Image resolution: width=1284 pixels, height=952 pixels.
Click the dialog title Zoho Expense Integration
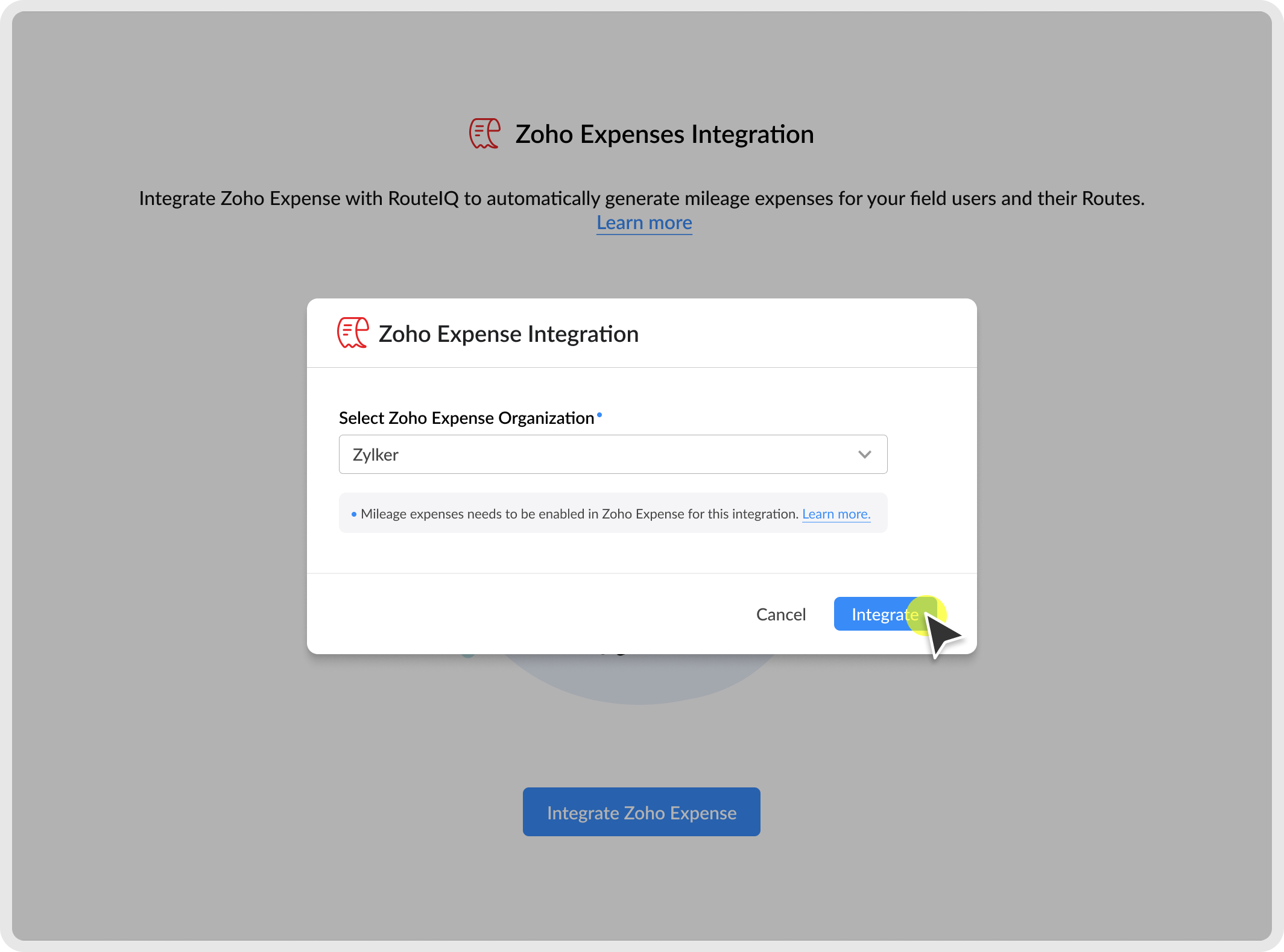508,334
